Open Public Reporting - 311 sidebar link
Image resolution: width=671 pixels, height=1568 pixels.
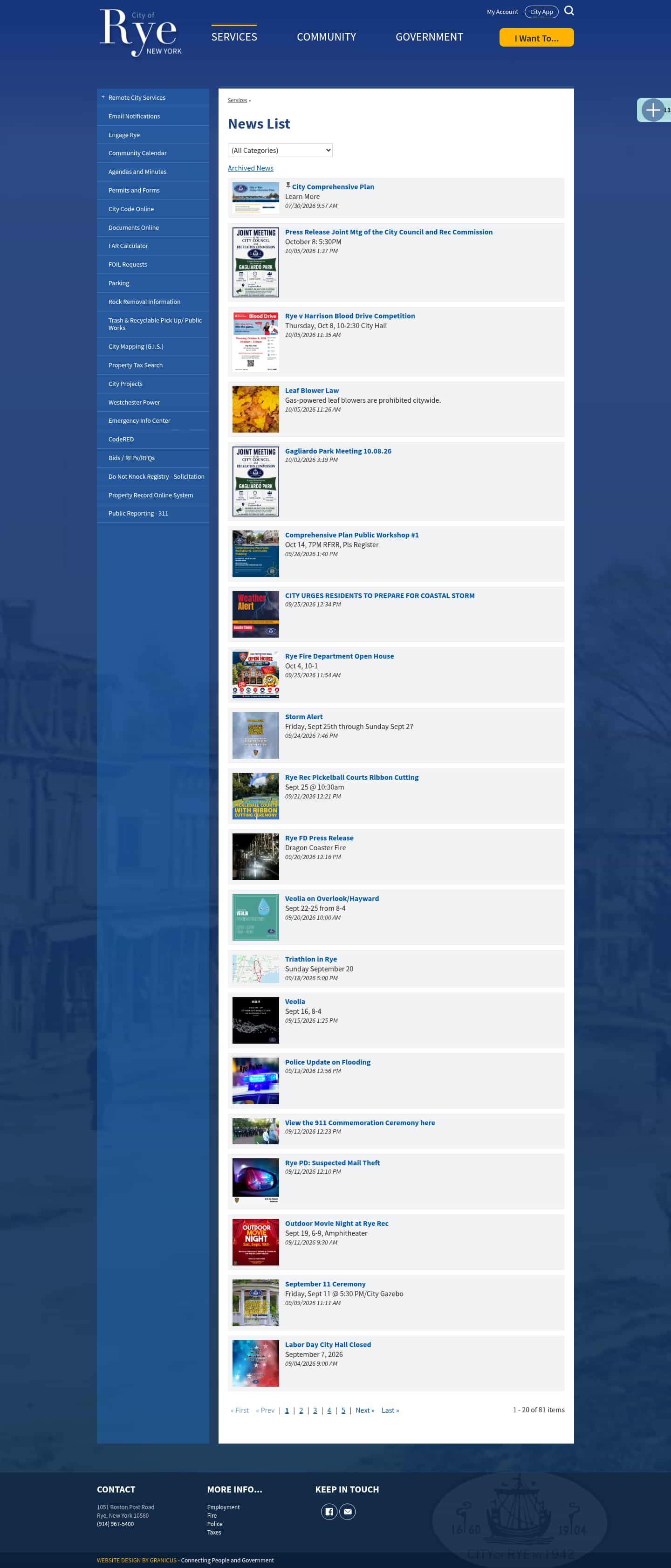coord(153,514)
